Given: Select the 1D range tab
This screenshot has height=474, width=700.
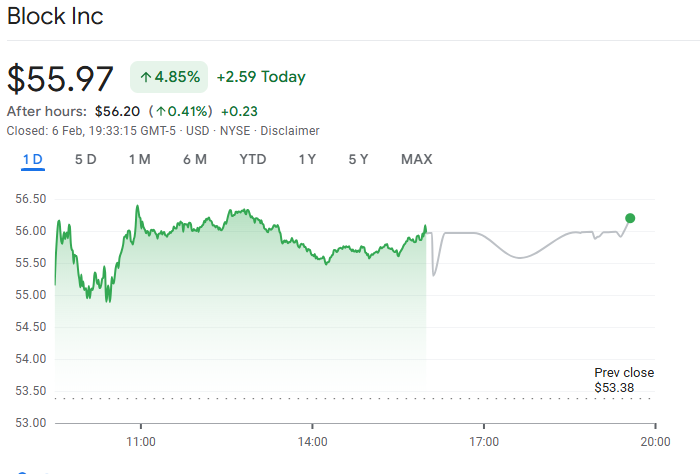Looking at the screenshot, I should (32, 160).
